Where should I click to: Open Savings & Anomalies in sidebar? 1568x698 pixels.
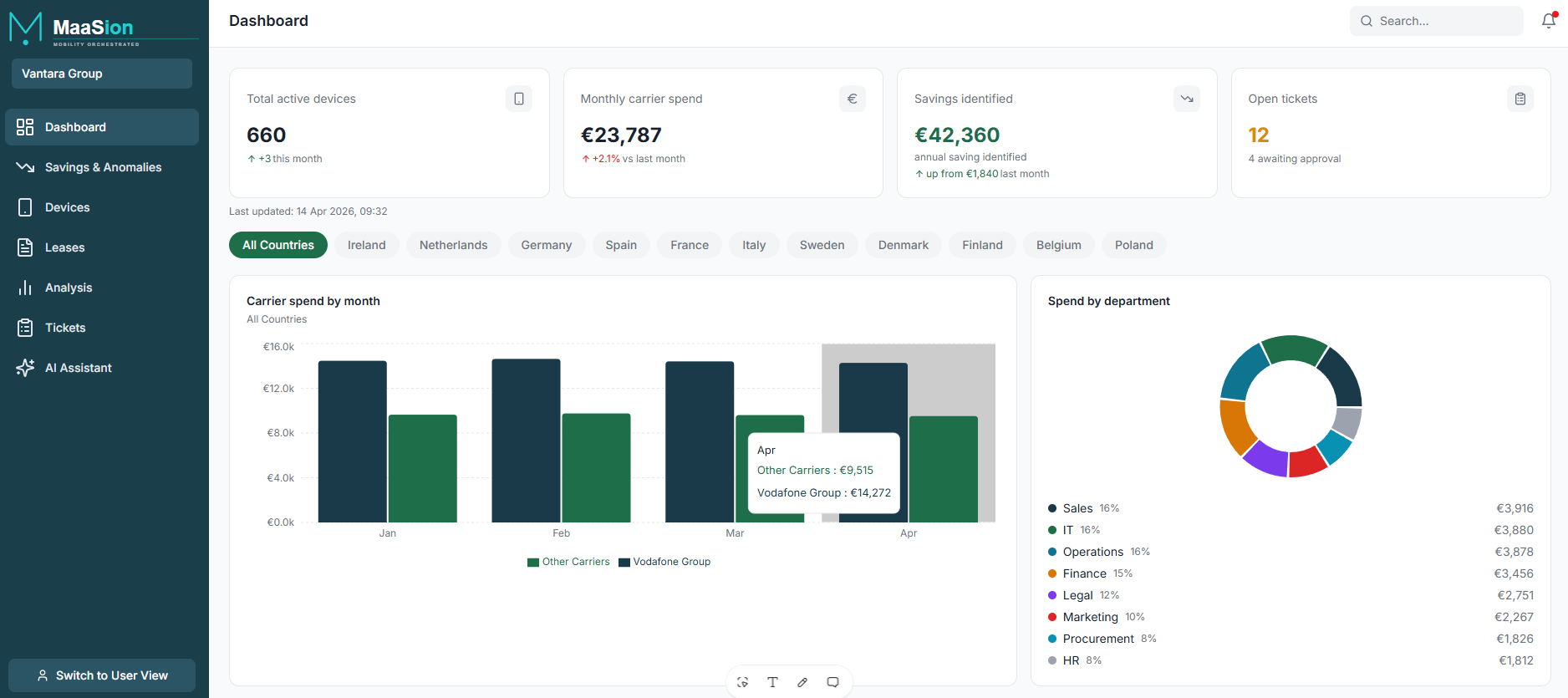click(102, 167)
